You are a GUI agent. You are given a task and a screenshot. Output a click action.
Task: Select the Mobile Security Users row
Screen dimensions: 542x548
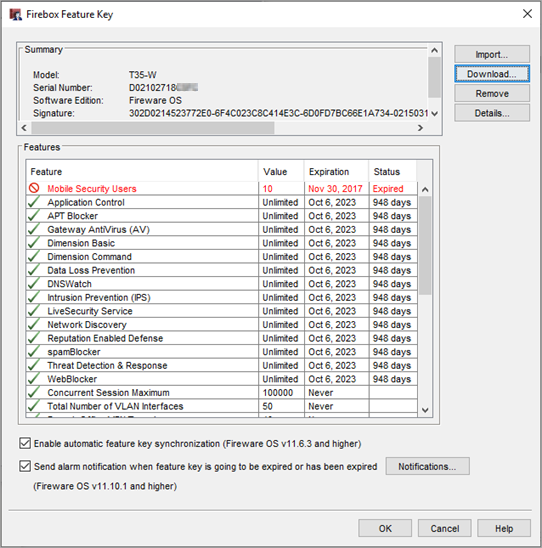[x=222, y=188]
